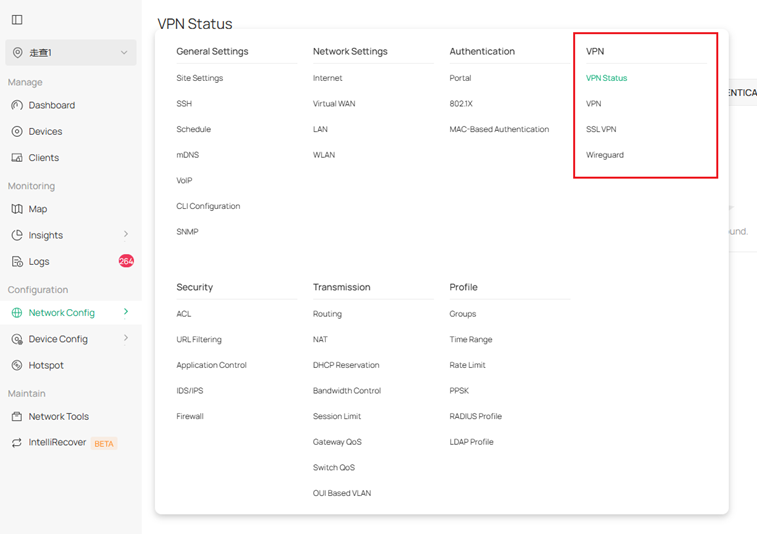
Task: Click the Clients icon in sidebar
Action: [17, 158]
